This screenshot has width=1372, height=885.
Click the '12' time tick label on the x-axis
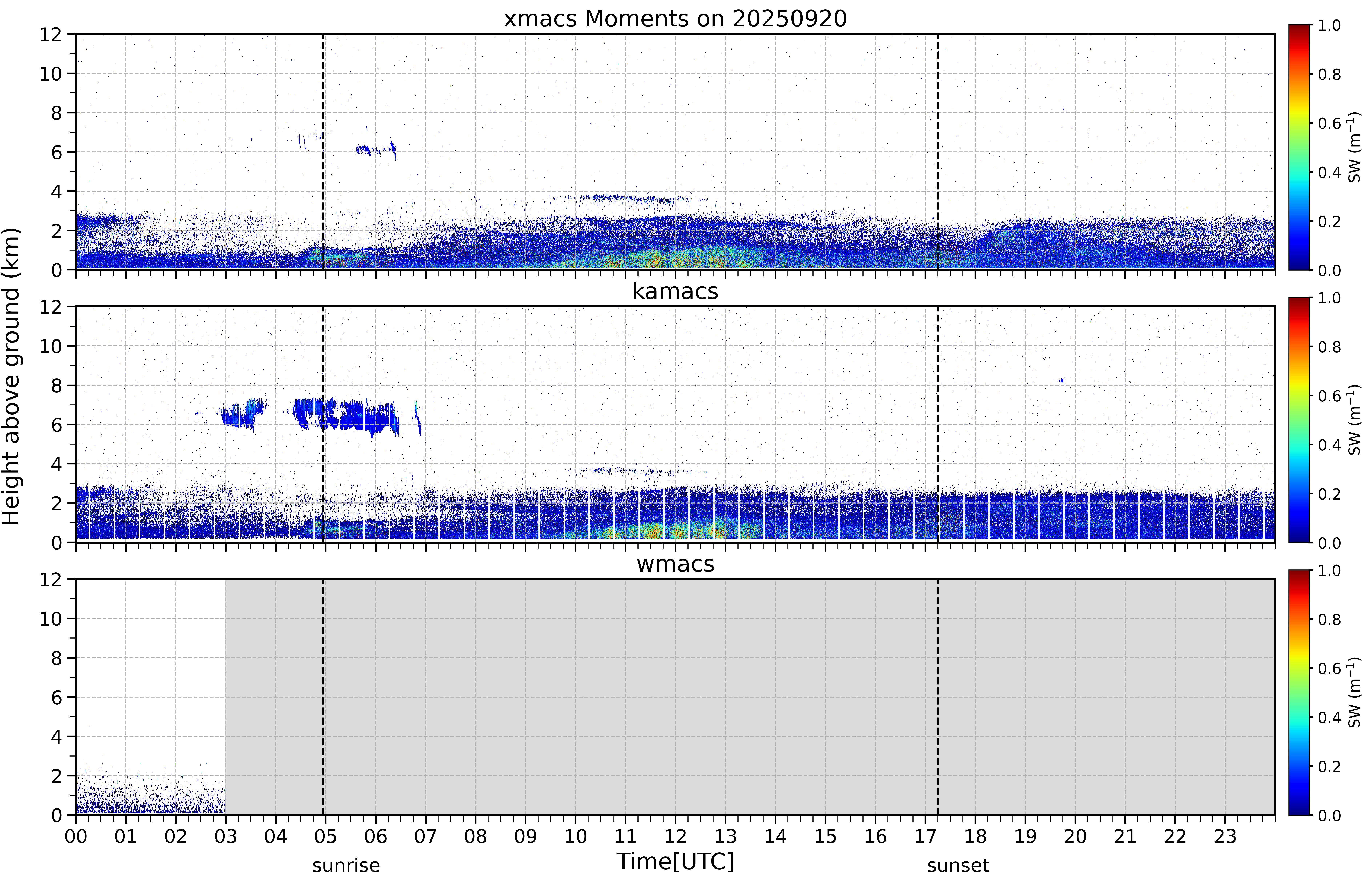(676, 837)
